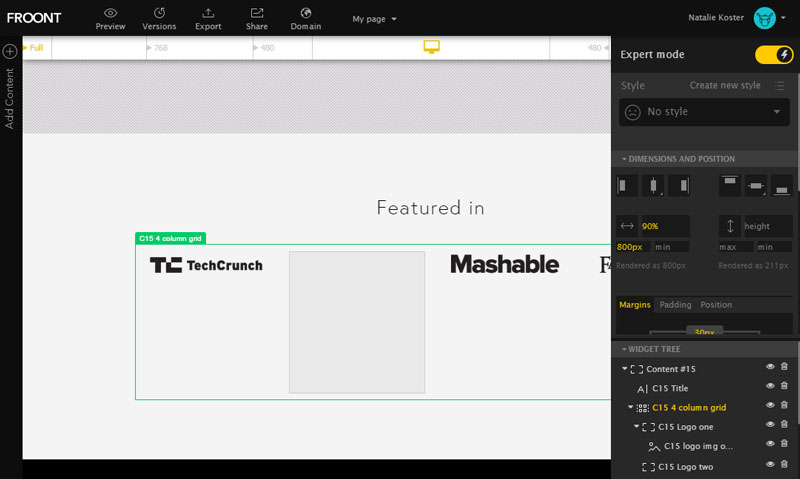Click the Full breakpoint marker
The height and width of the screenshot is (479, 800).
tap(33, 47)
